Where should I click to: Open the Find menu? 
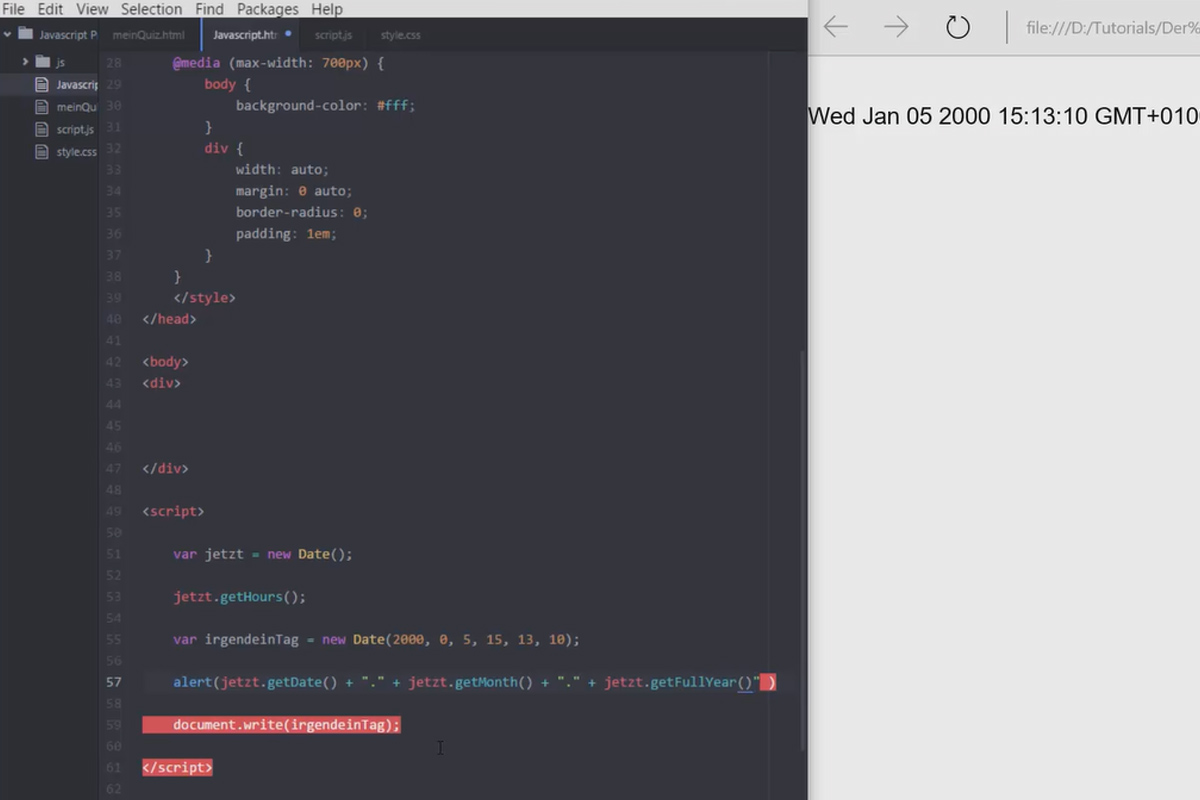click(209, 9)
